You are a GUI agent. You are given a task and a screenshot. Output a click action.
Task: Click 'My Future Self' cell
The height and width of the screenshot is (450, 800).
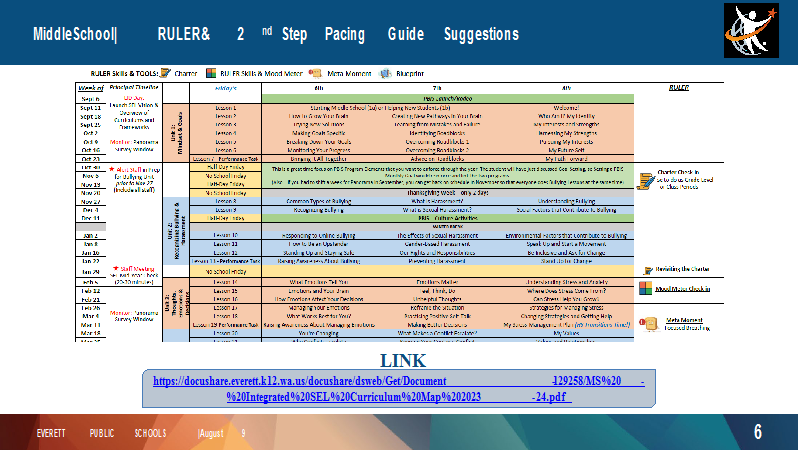pos(566,150)
